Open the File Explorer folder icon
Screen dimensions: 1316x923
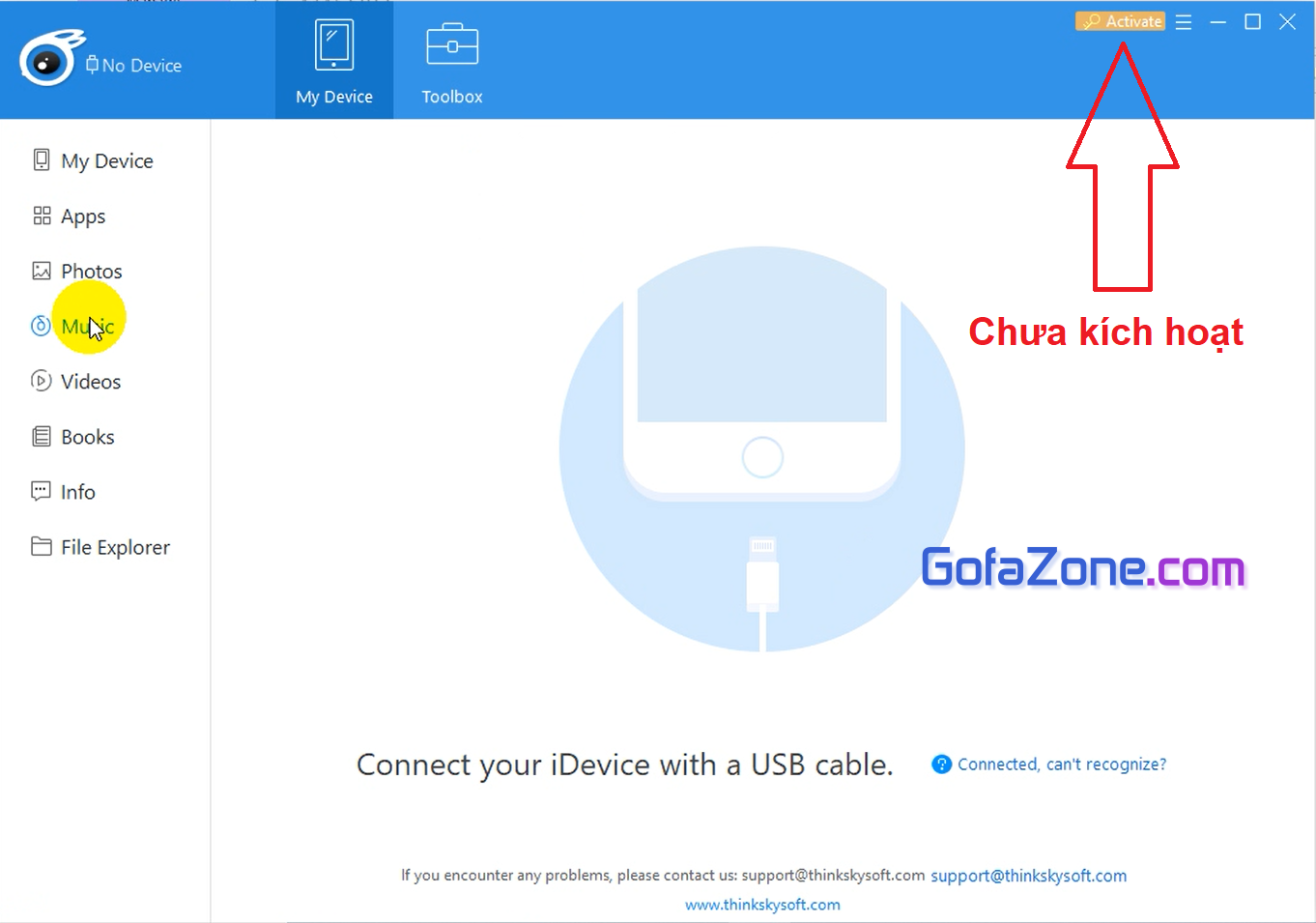pyautogui.click(x=42, y=546)
